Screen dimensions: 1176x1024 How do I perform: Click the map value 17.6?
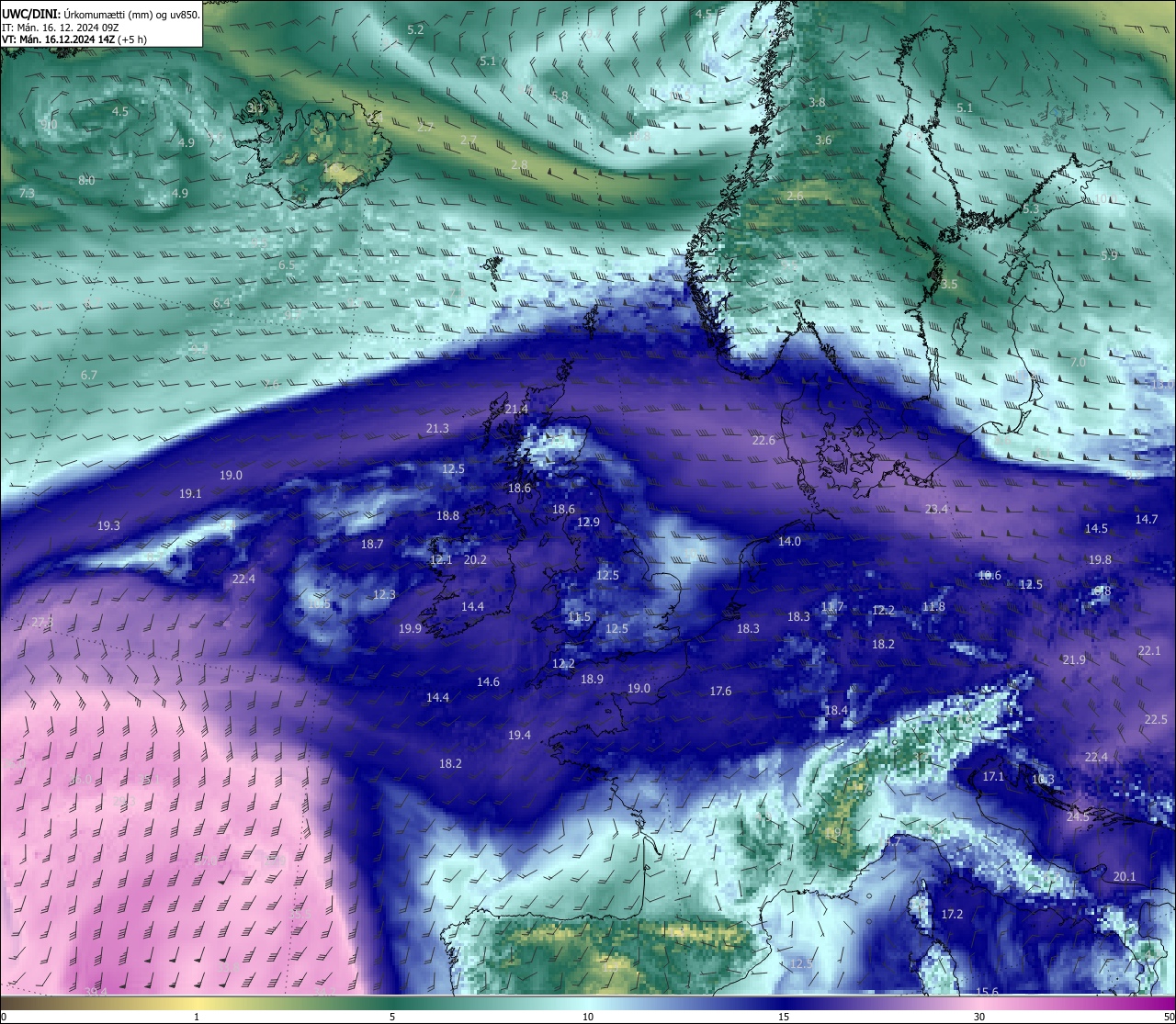tap(720, 692)
